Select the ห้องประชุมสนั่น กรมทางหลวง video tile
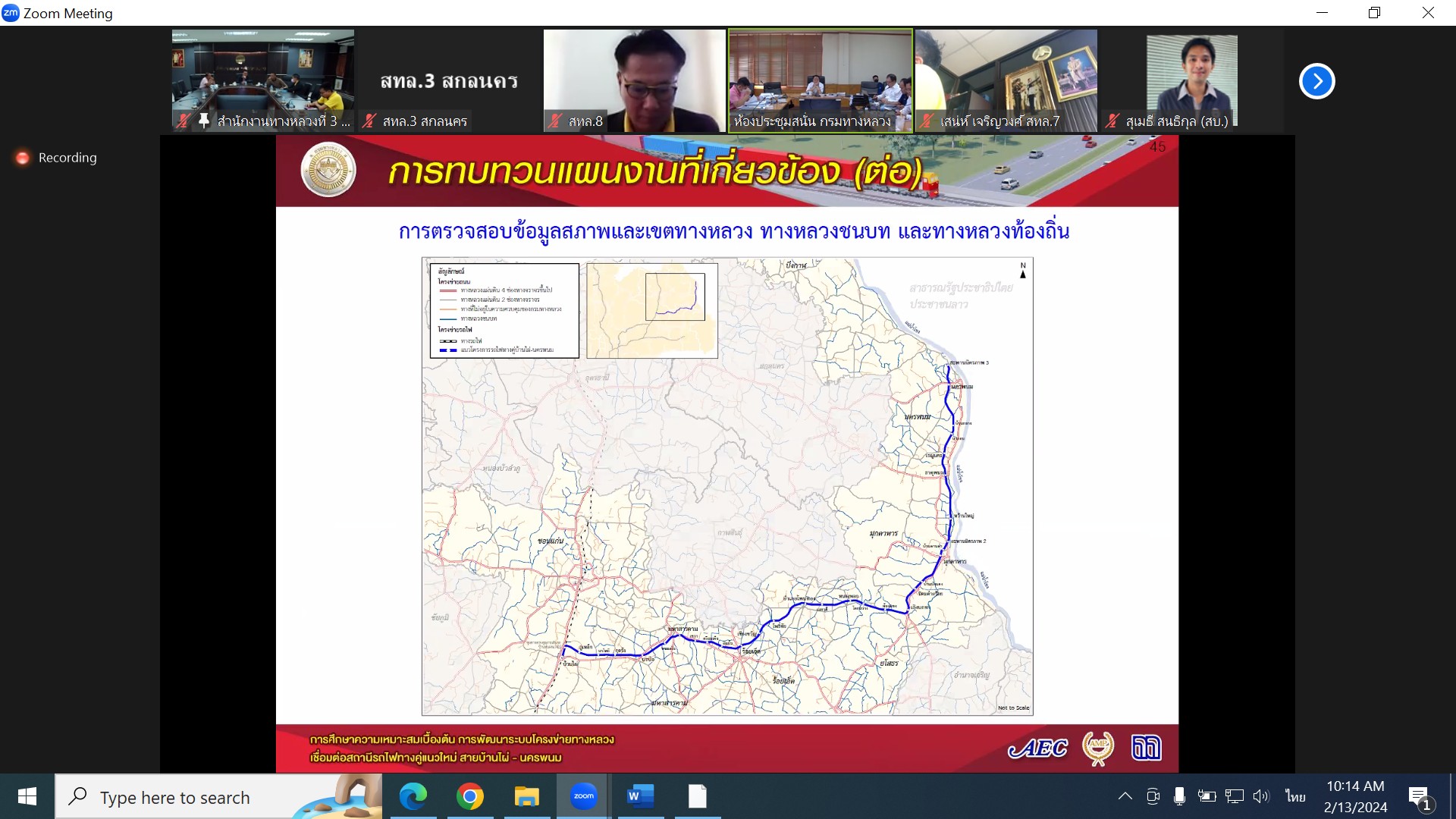The height and width of the screenshot is (819, 1456). (x=820, y=80)
